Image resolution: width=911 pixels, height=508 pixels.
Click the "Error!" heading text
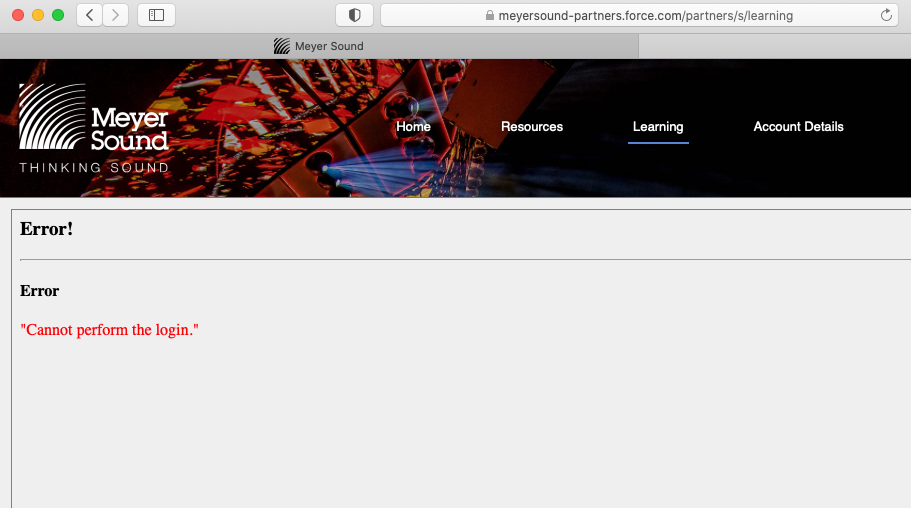[x=46, y=229]
